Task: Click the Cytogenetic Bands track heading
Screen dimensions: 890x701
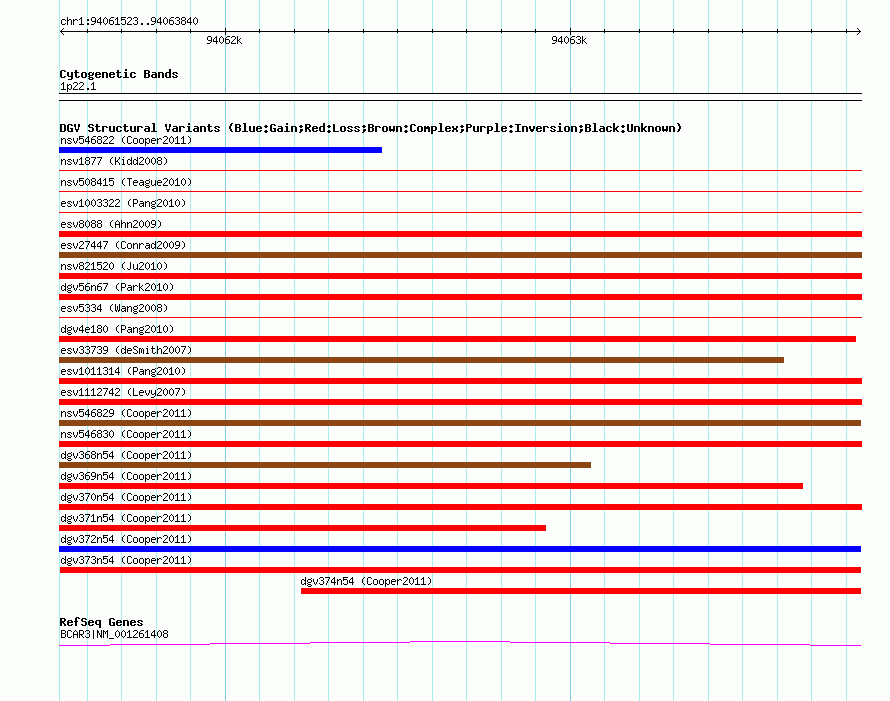Action: [x=119, y=74]
